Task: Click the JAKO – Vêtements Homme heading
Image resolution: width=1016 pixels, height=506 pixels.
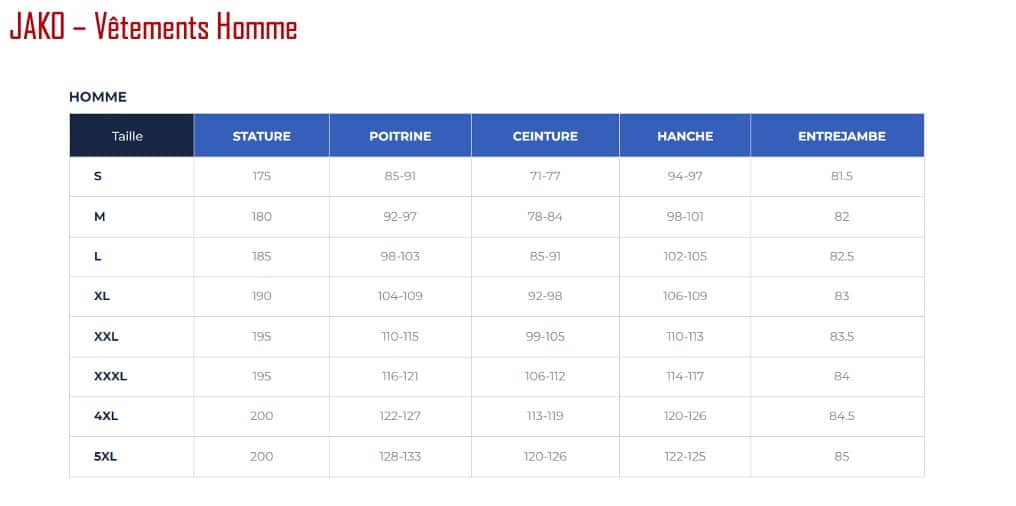Action: tap(154, 28)
